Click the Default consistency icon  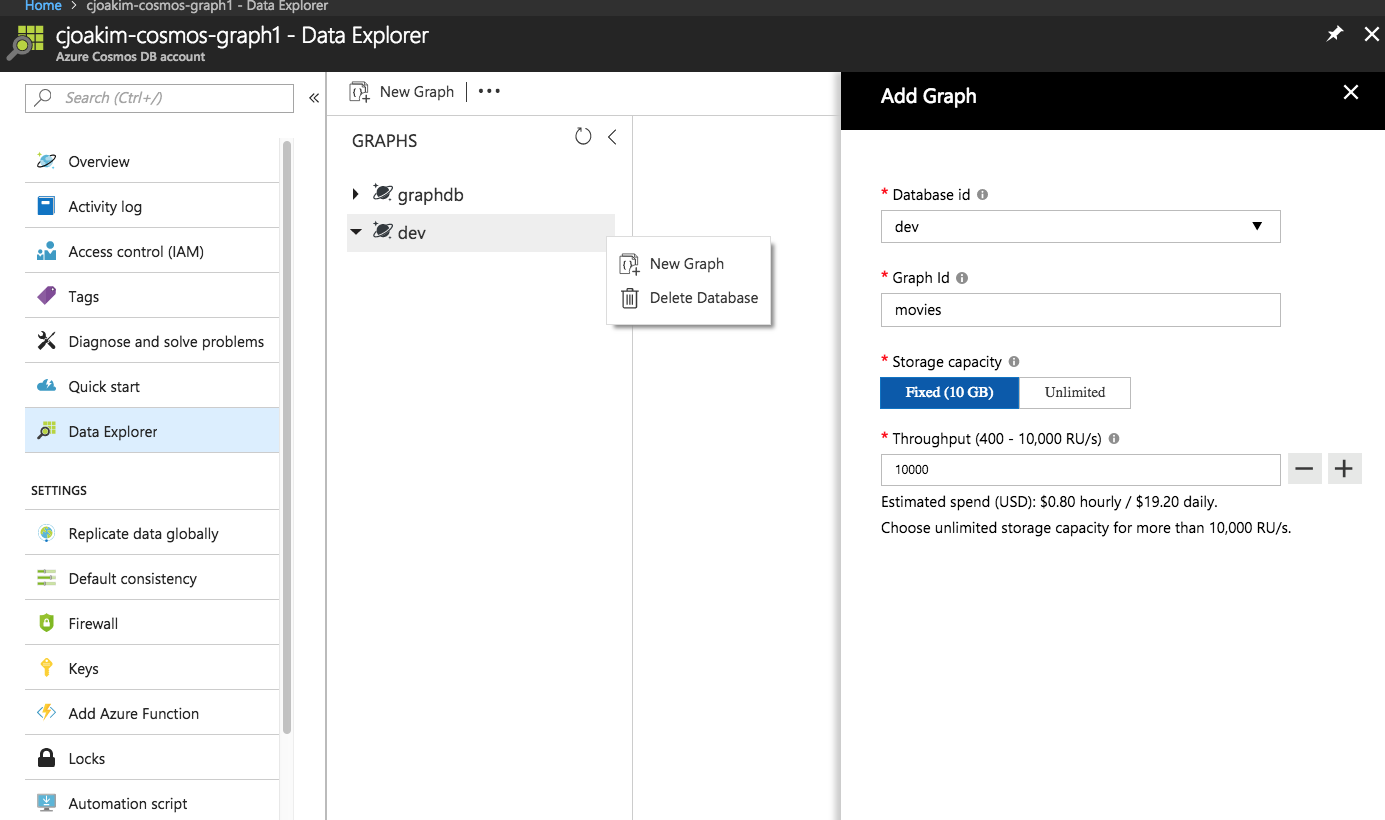click(x=46, y=578)
